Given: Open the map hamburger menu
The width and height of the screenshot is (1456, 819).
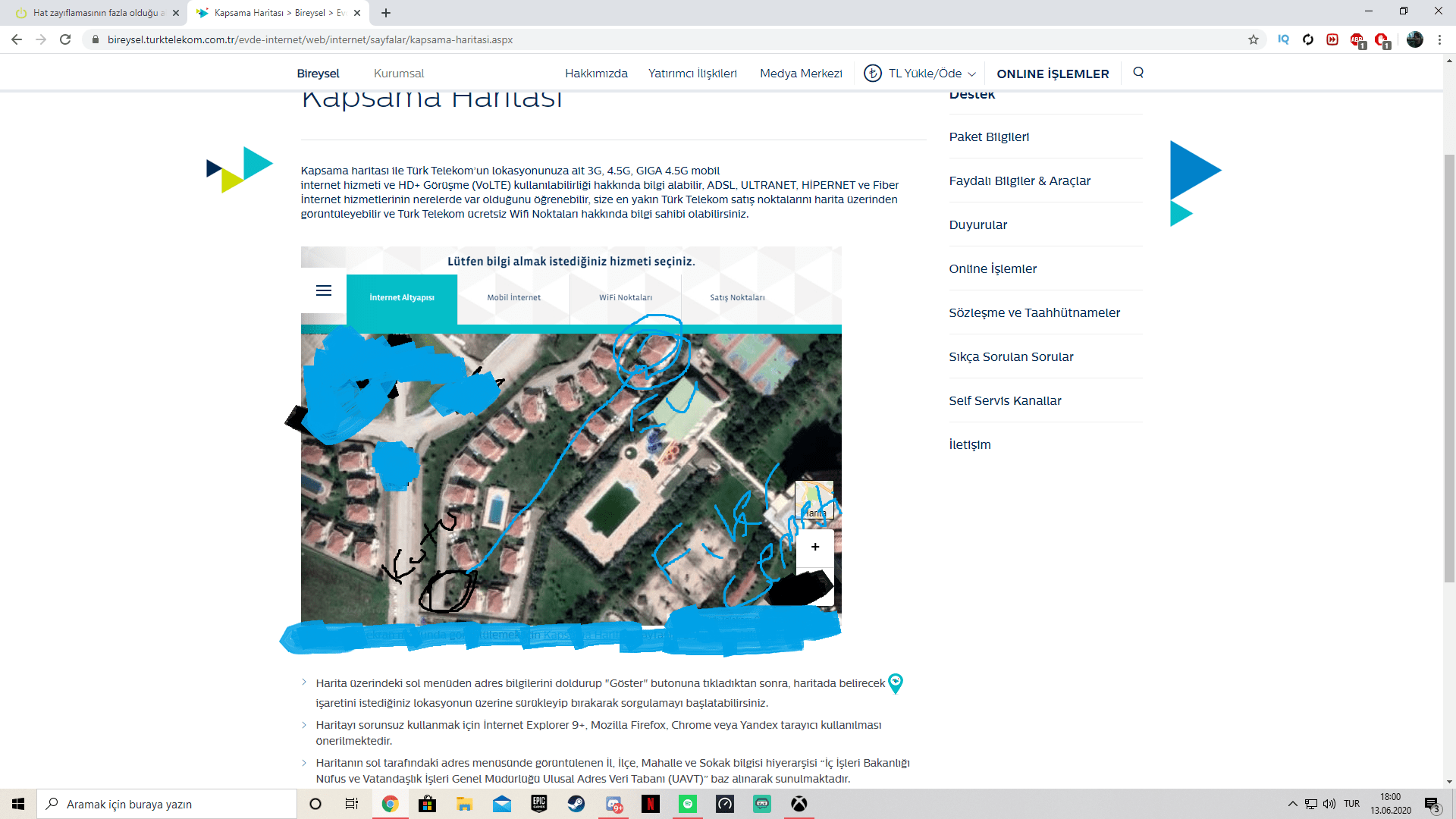Looking at the screenshot, I should pyautogui.click(x=324, y=290).
